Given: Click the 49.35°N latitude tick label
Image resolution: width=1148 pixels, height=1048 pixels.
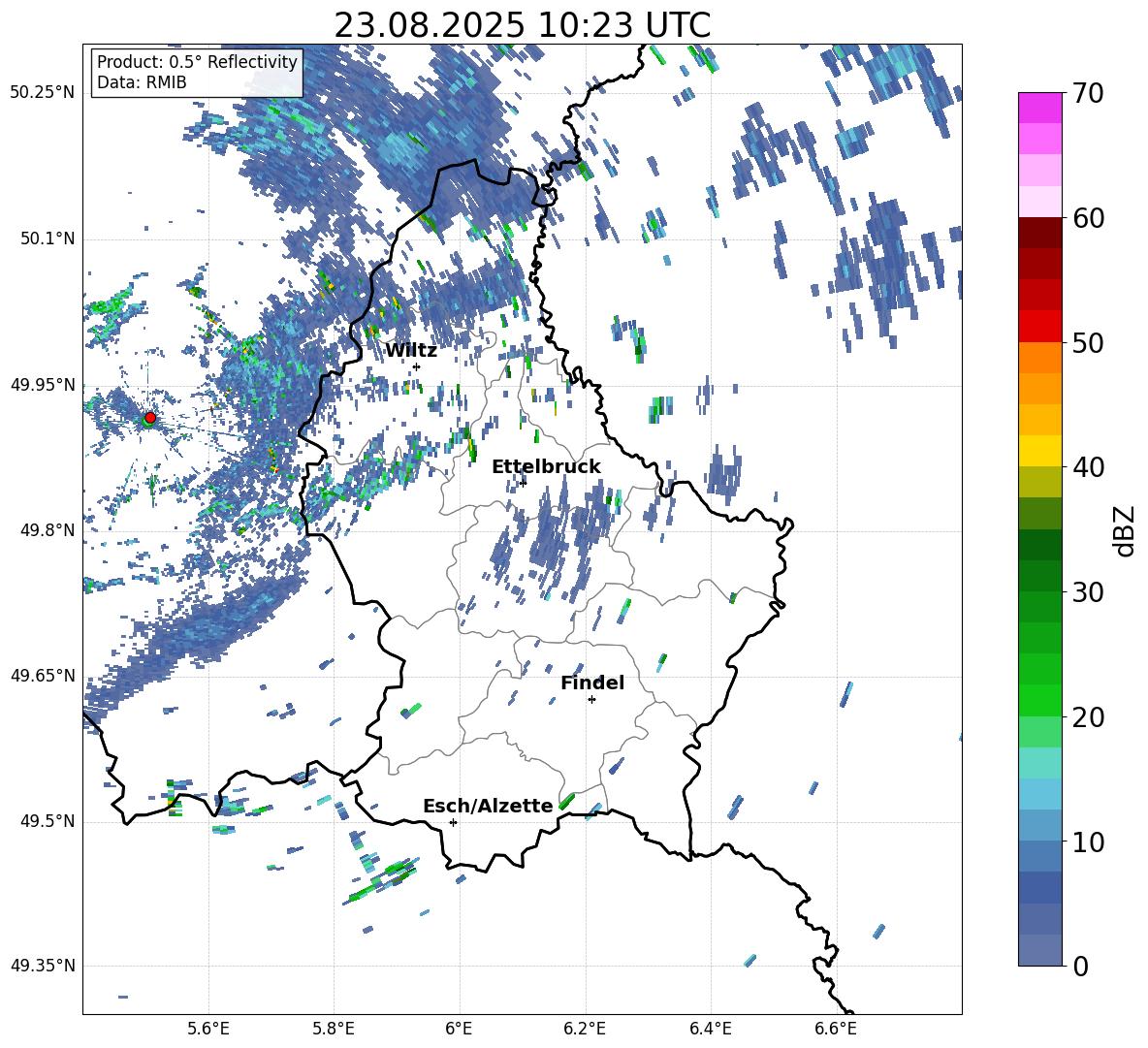Looking at the screenshot, I should click(43, 966).
